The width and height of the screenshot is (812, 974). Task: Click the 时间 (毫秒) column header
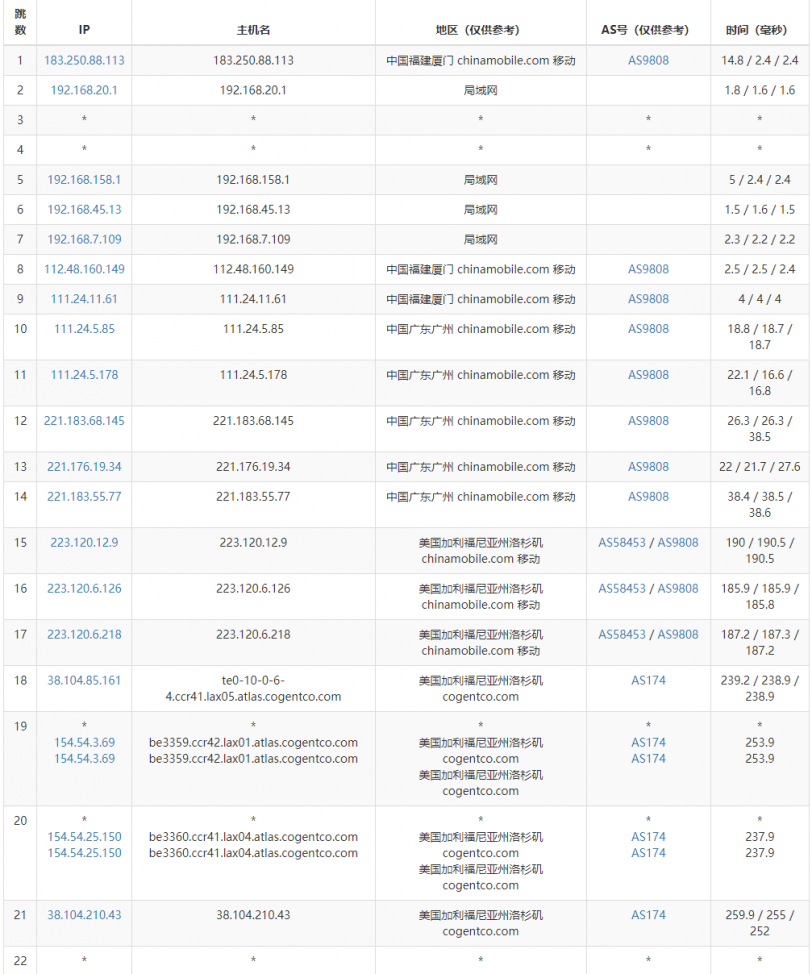(759, 30)
